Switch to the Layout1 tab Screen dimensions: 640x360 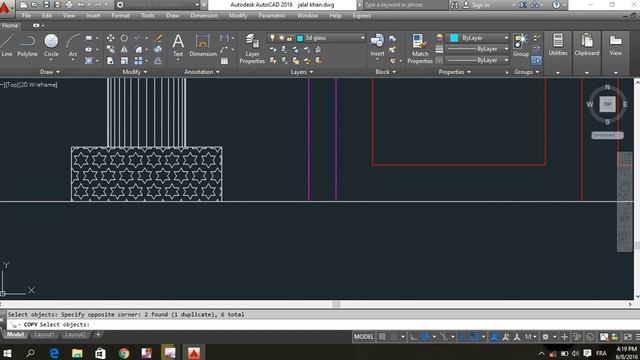pos(44,335)
